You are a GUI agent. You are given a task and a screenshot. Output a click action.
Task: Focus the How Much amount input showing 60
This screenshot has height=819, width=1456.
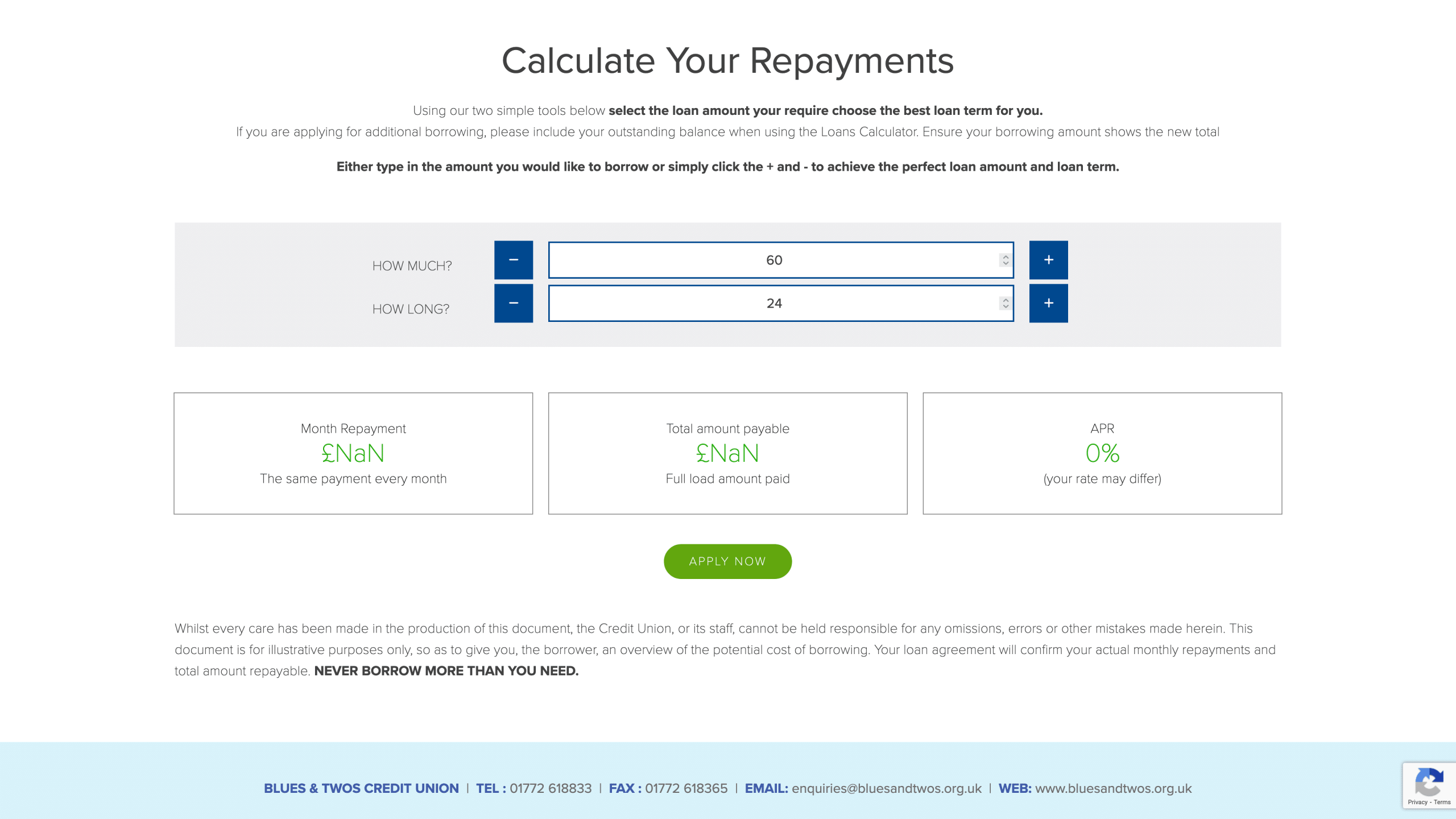click(773, 260)
